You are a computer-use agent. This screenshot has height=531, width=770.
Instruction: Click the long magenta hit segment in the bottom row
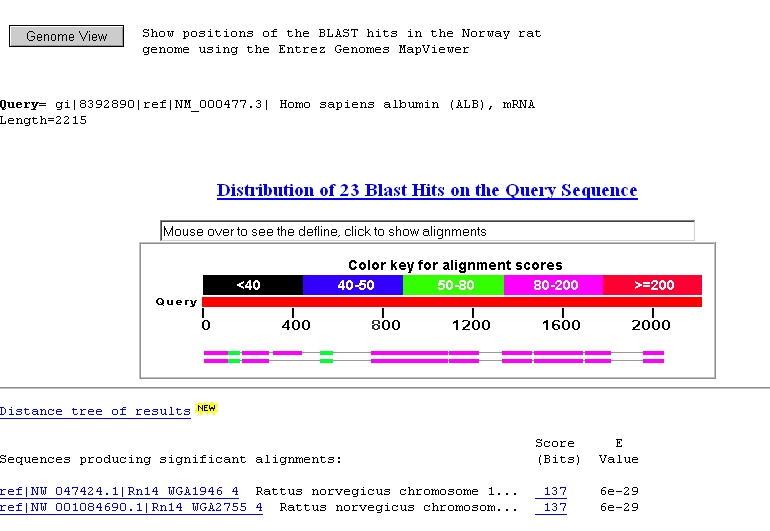tap(410, 361)
